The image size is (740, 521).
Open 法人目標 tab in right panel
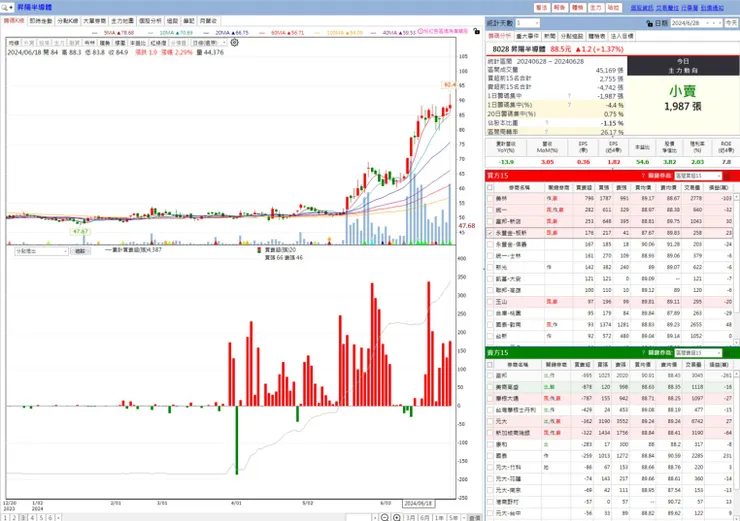click(622, 36)
